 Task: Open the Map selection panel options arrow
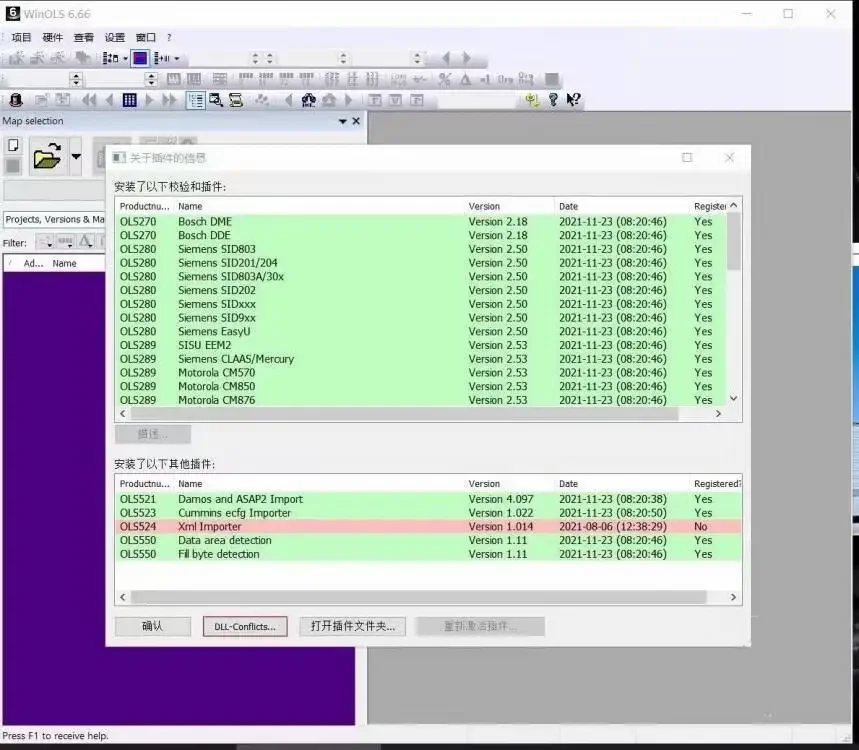click(x=342, y=121)
